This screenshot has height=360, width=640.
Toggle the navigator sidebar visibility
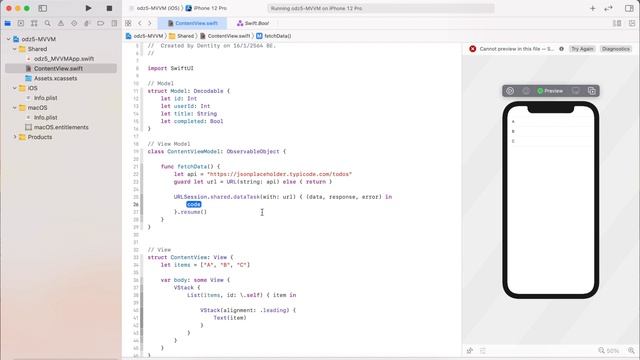tap(42, 8)
